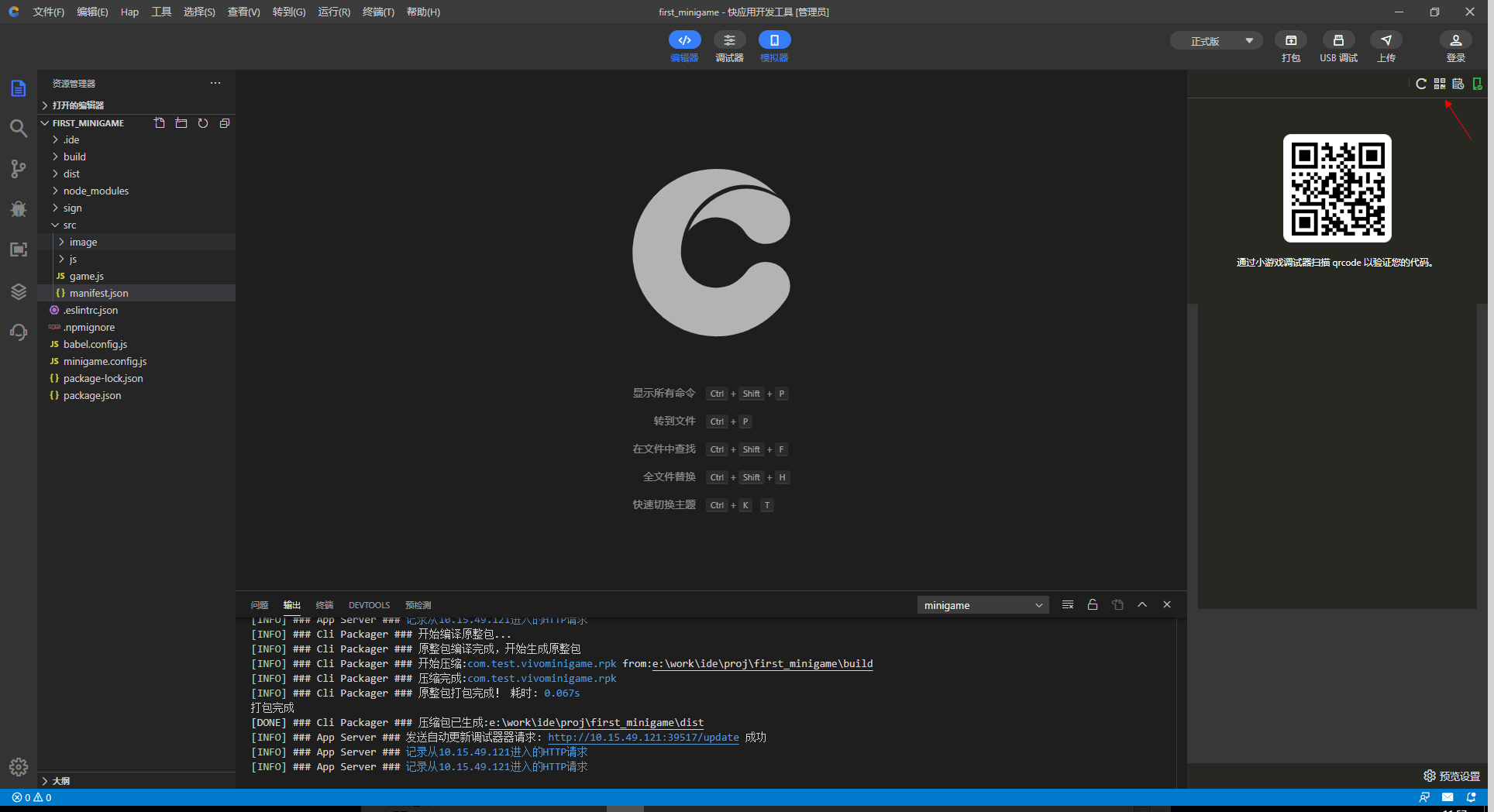Expand the node_modules folder
The width and height of the screenshot is (1494, 812).
coord(136,191)
